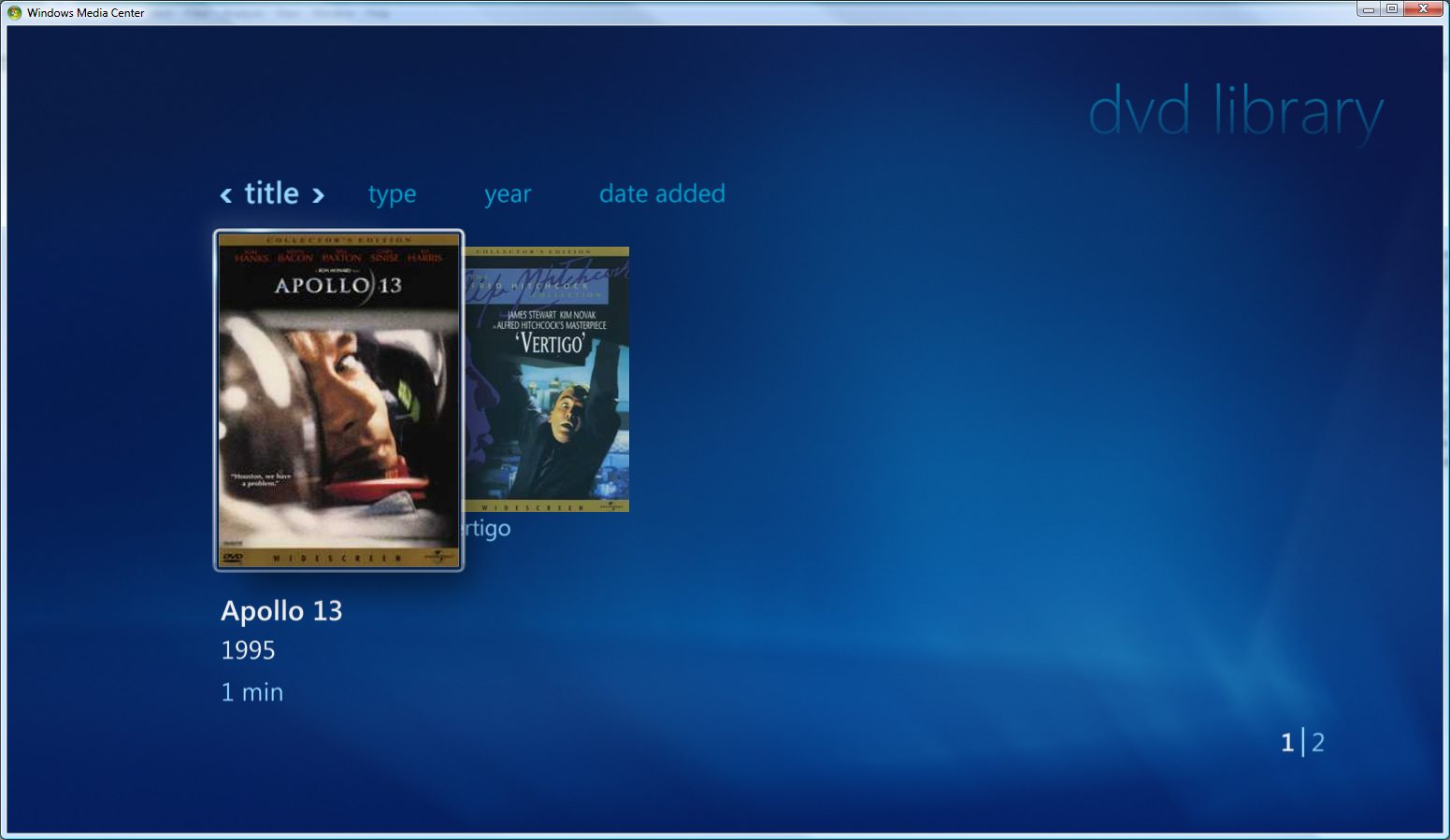Viewport: 1450px width, 840px height.
Task: Click the Windows Media Center title bar icon
Action: click(14, 13)
